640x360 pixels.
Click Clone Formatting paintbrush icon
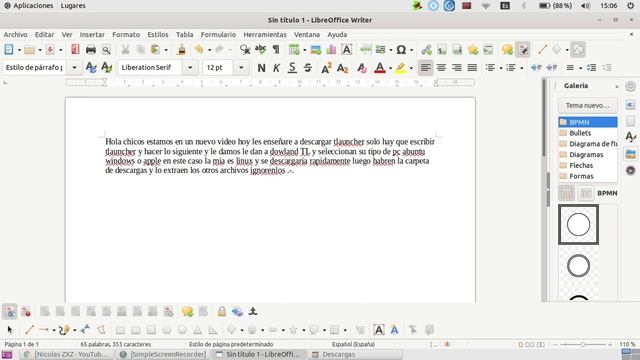tap(182, 50)
